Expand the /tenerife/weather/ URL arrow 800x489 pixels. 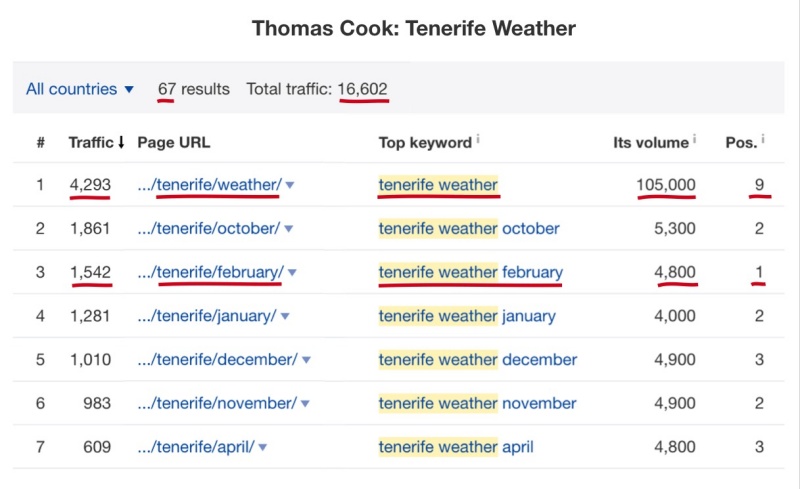pyautogui.click(x=290, y=185)
